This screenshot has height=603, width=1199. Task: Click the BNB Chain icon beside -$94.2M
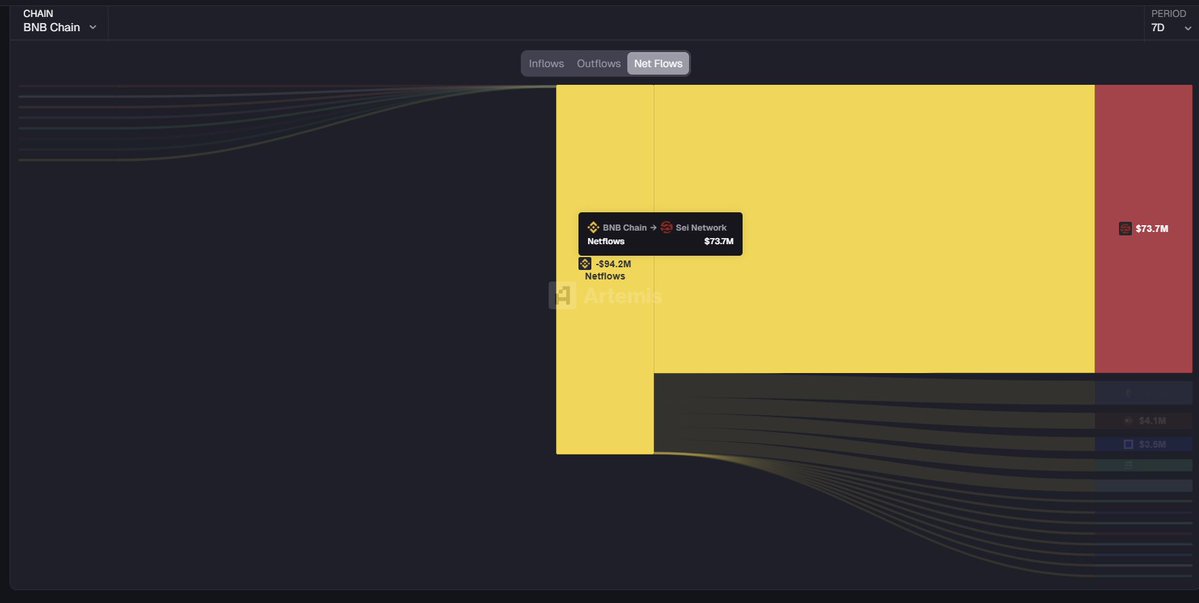point(585,264)
